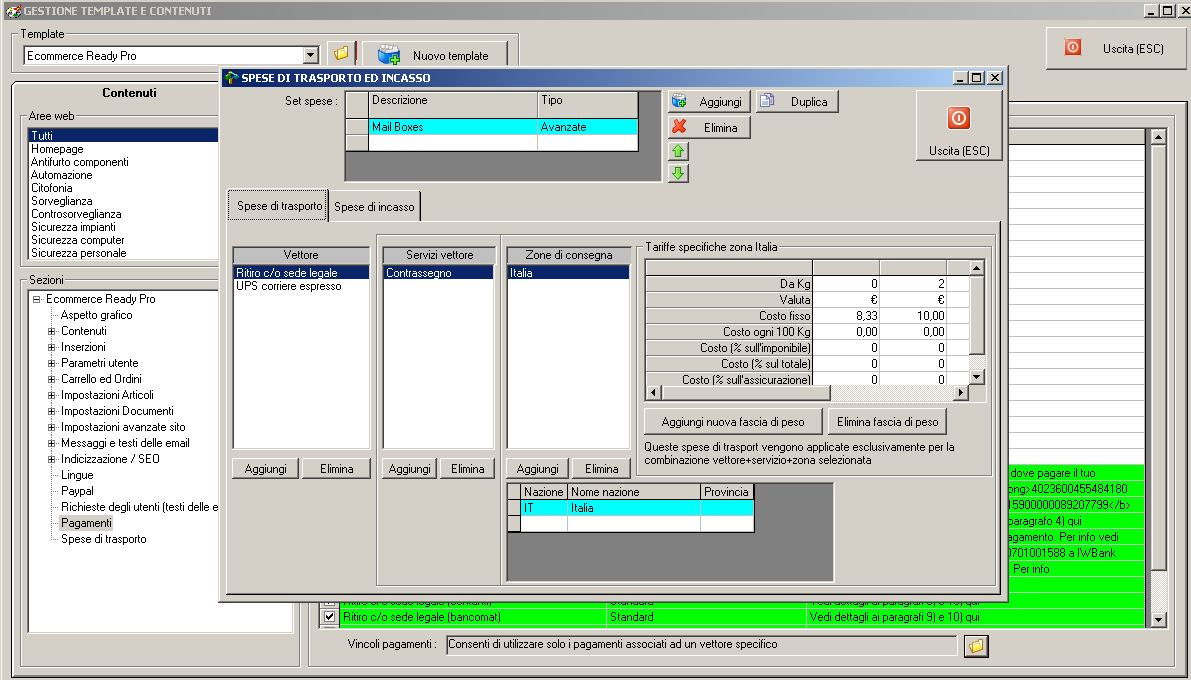Click Duplica to copy the set spese
Viewport: 1191px width, 680px height.
tap(797, 102)
